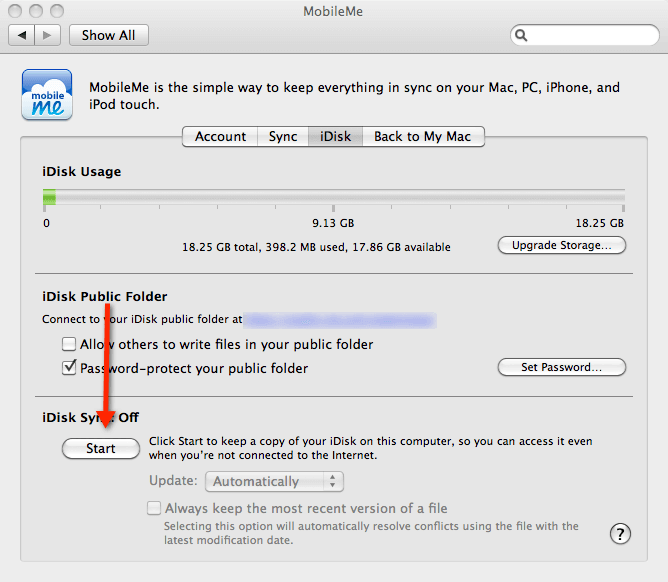The height and width of the screenshot is (582, 668).
Task: Click the Set Password button
Action: pyautogui.click(x=561, y=367)
